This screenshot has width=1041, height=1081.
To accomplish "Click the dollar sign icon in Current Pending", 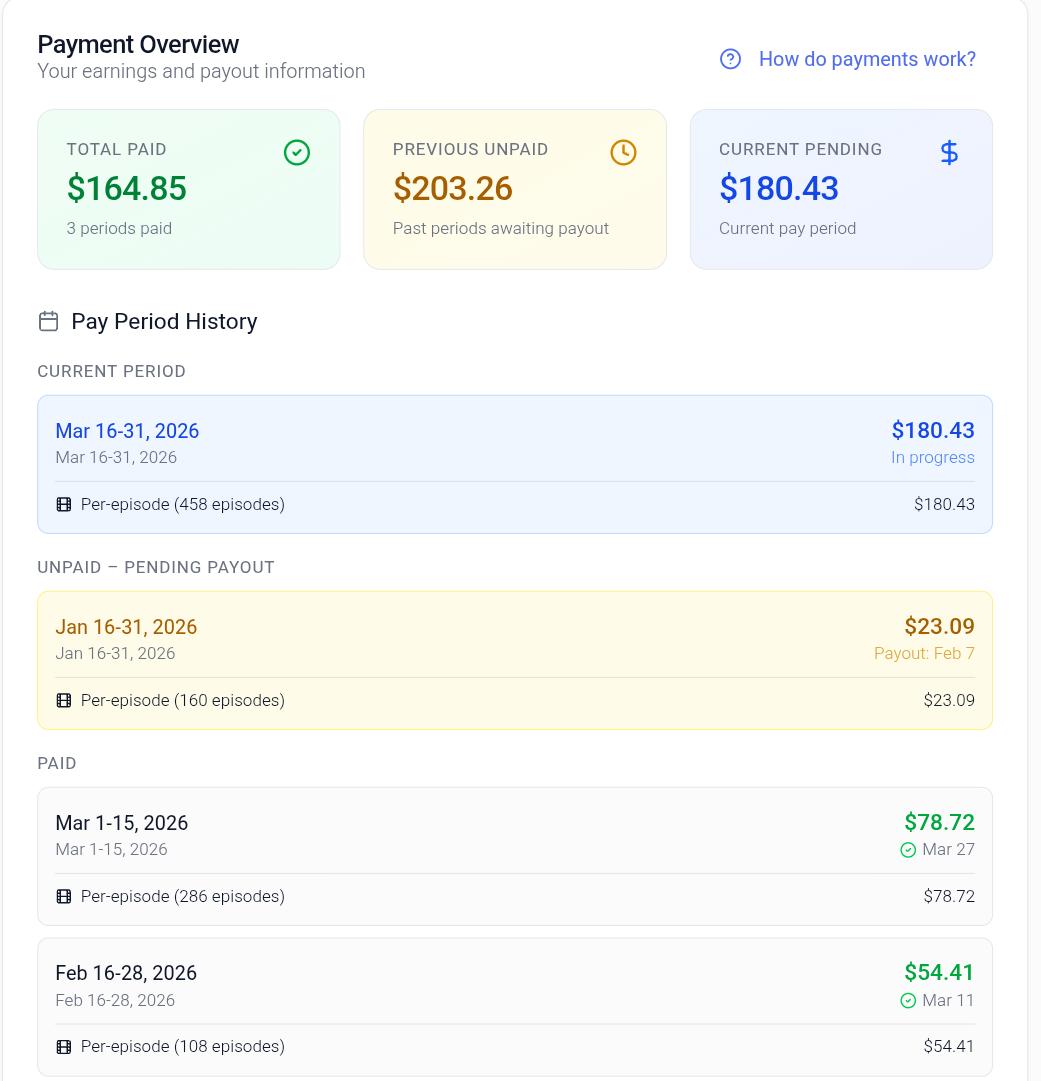I will [x=949, y=152].
